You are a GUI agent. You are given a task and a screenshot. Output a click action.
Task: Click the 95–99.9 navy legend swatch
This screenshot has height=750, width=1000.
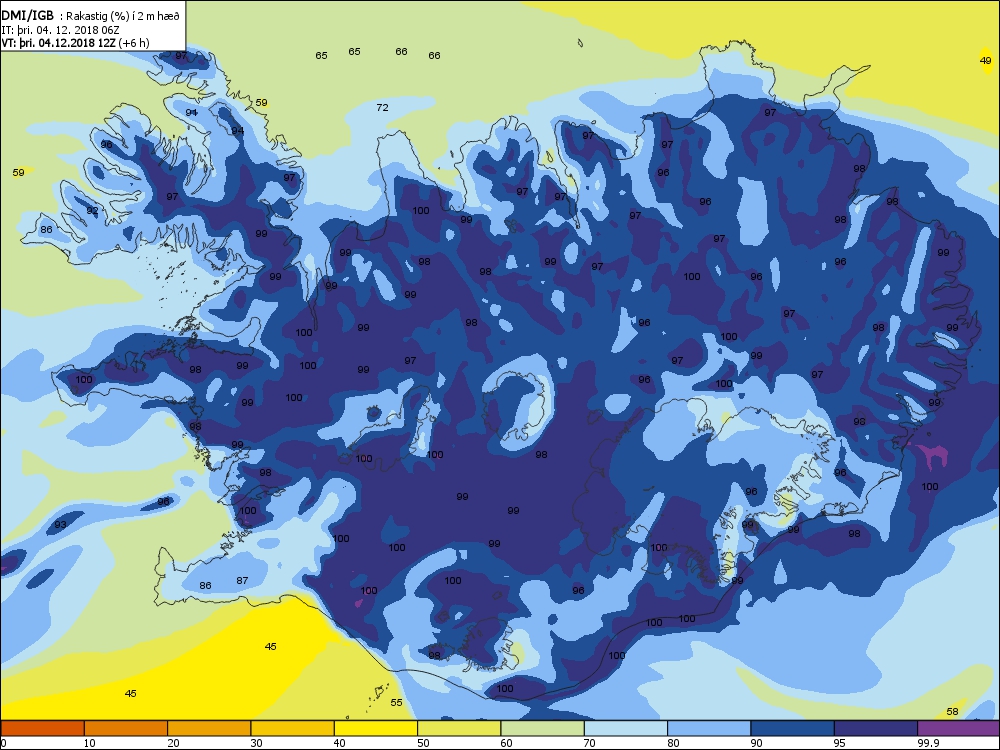click(x=876, y=728)
